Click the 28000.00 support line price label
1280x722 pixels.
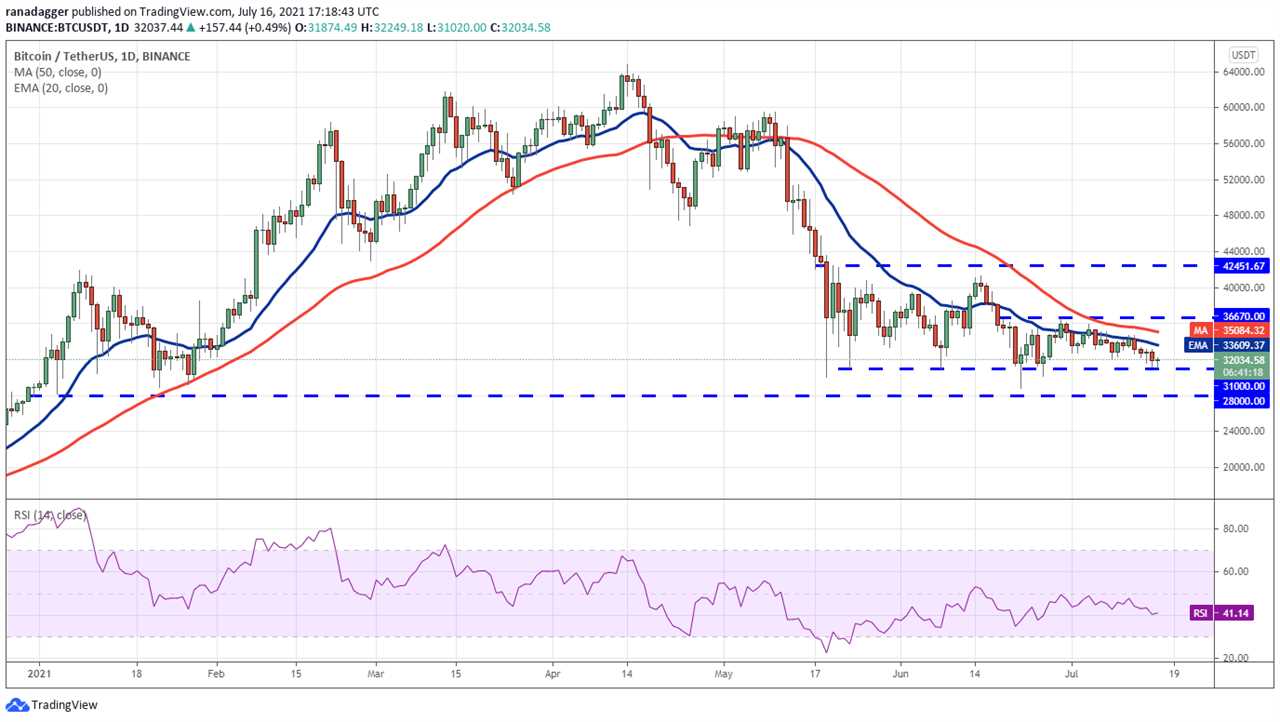click(1244, 400)
